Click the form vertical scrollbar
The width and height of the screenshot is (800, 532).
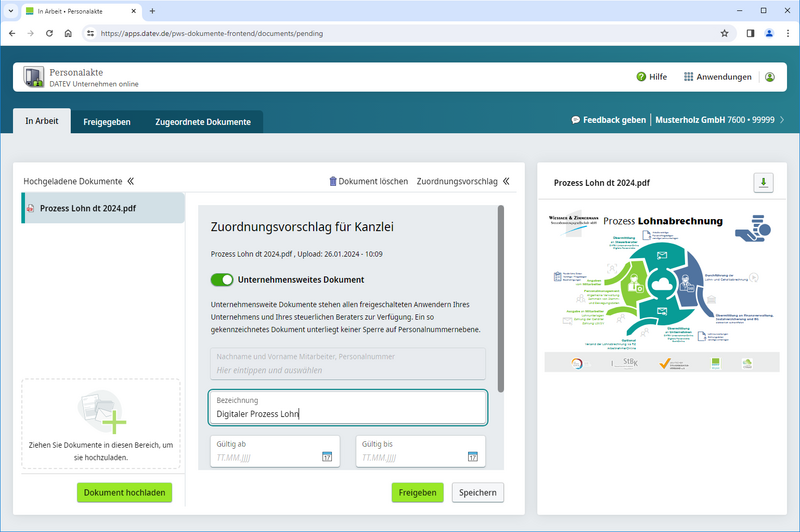click(x=501, y=299)
